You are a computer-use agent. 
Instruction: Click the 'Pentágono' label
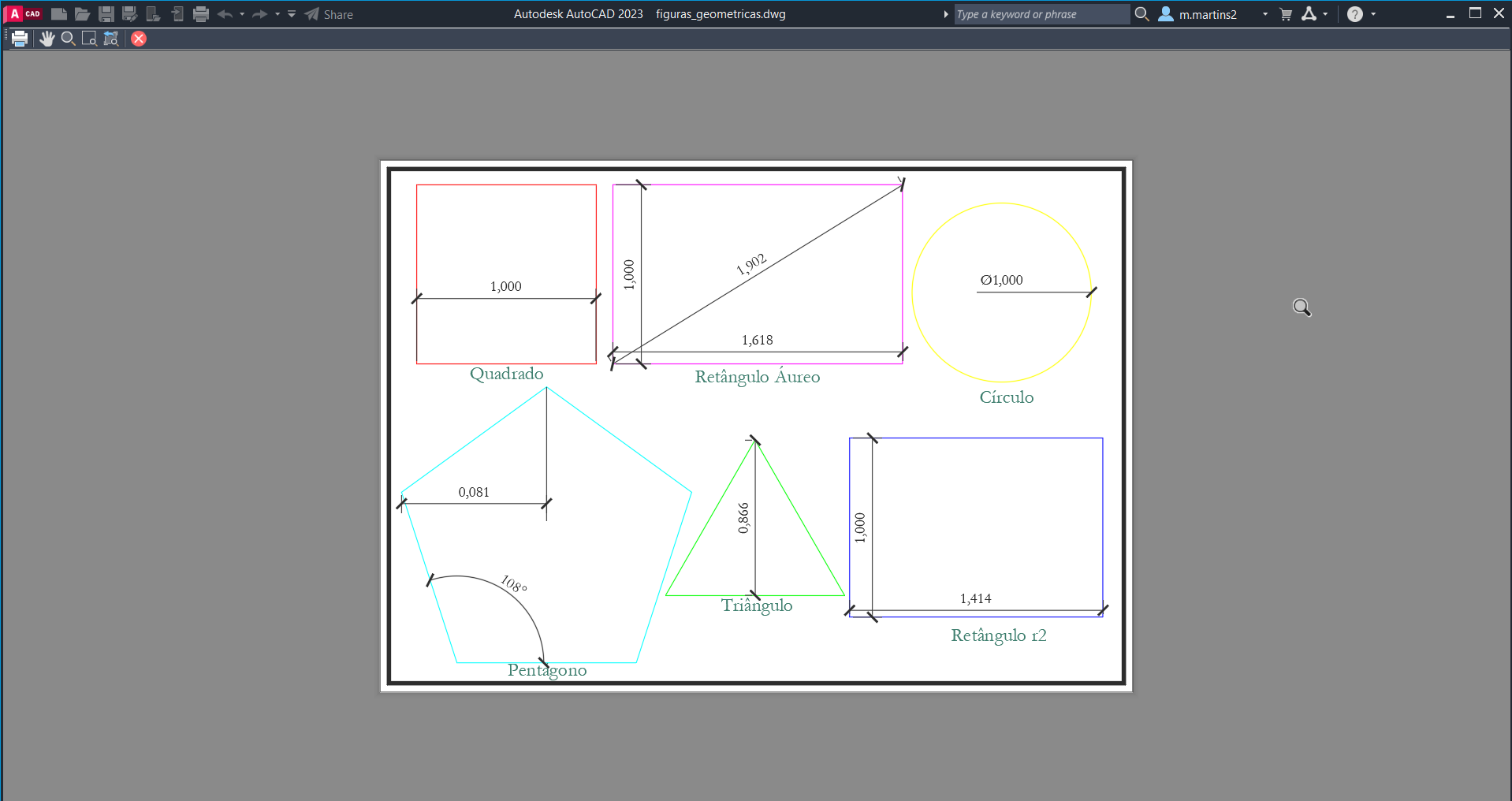[x=547, y=670]
